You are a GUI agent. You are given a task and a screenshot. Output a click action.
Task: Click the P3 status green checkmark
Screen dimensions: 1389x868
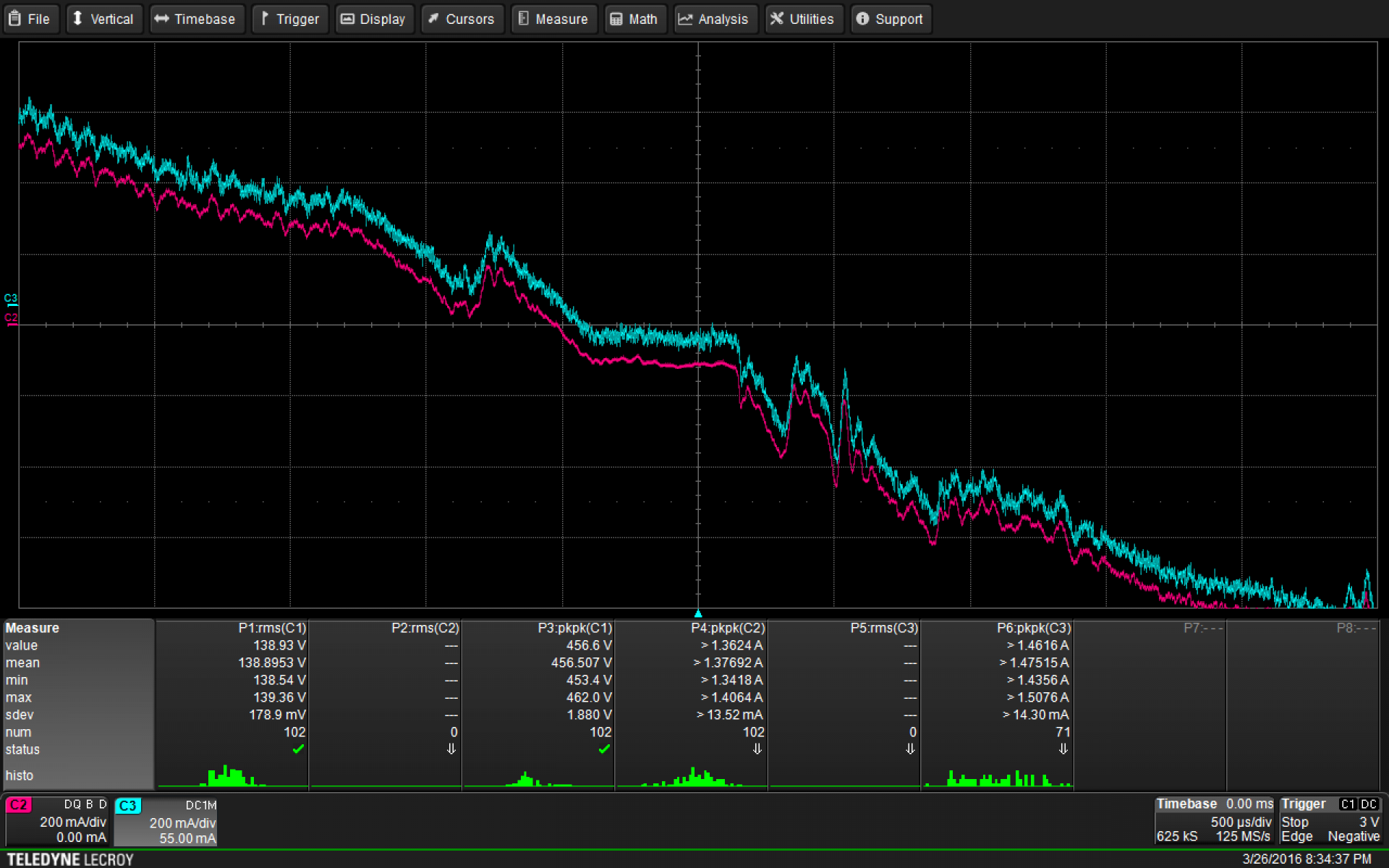point(604,749)
